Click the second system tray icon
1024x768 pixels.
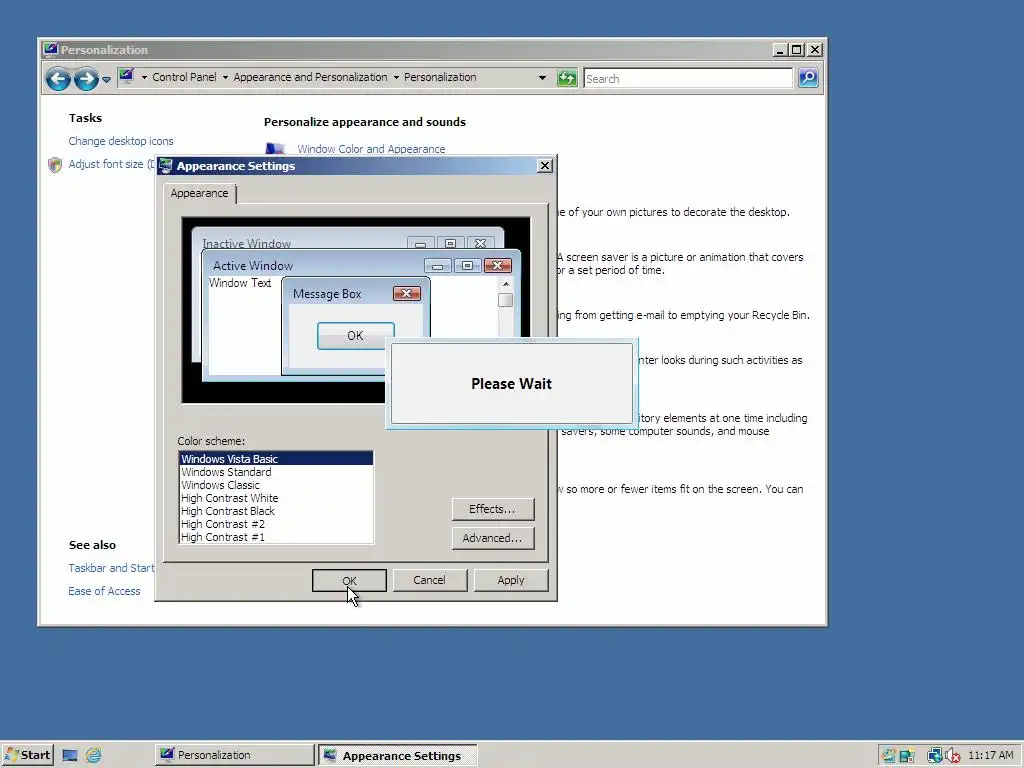[x=906, y=756]
